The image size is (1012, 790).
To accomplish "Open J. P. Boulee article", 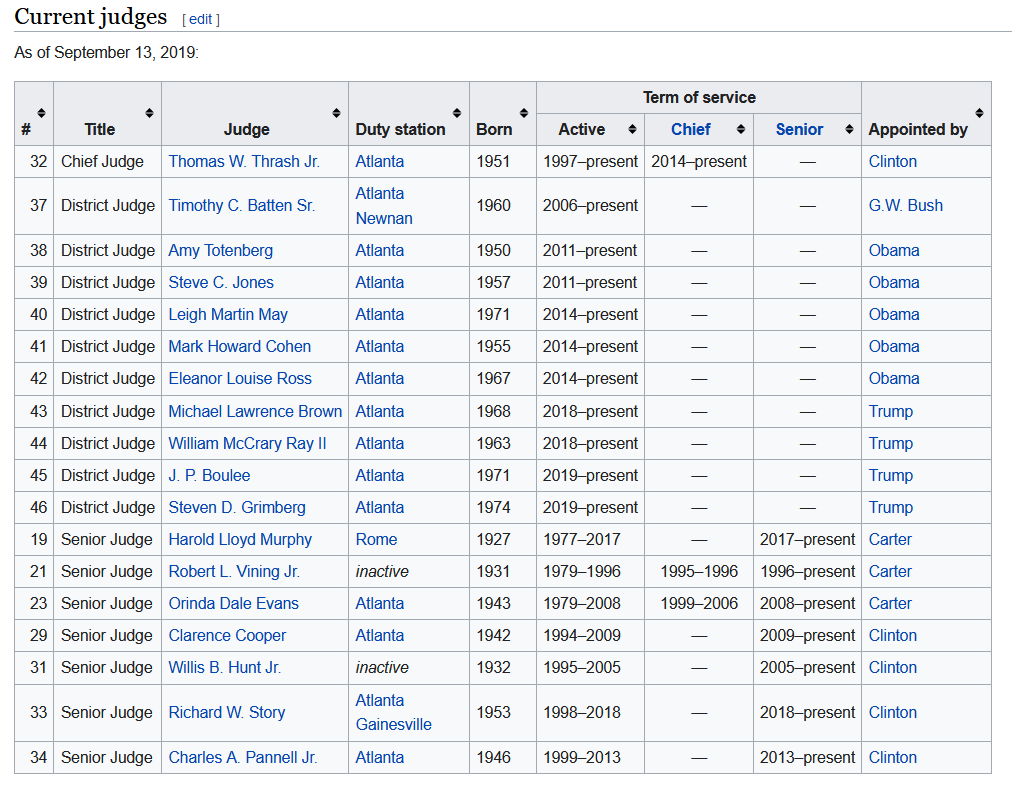I will [209, 476].
